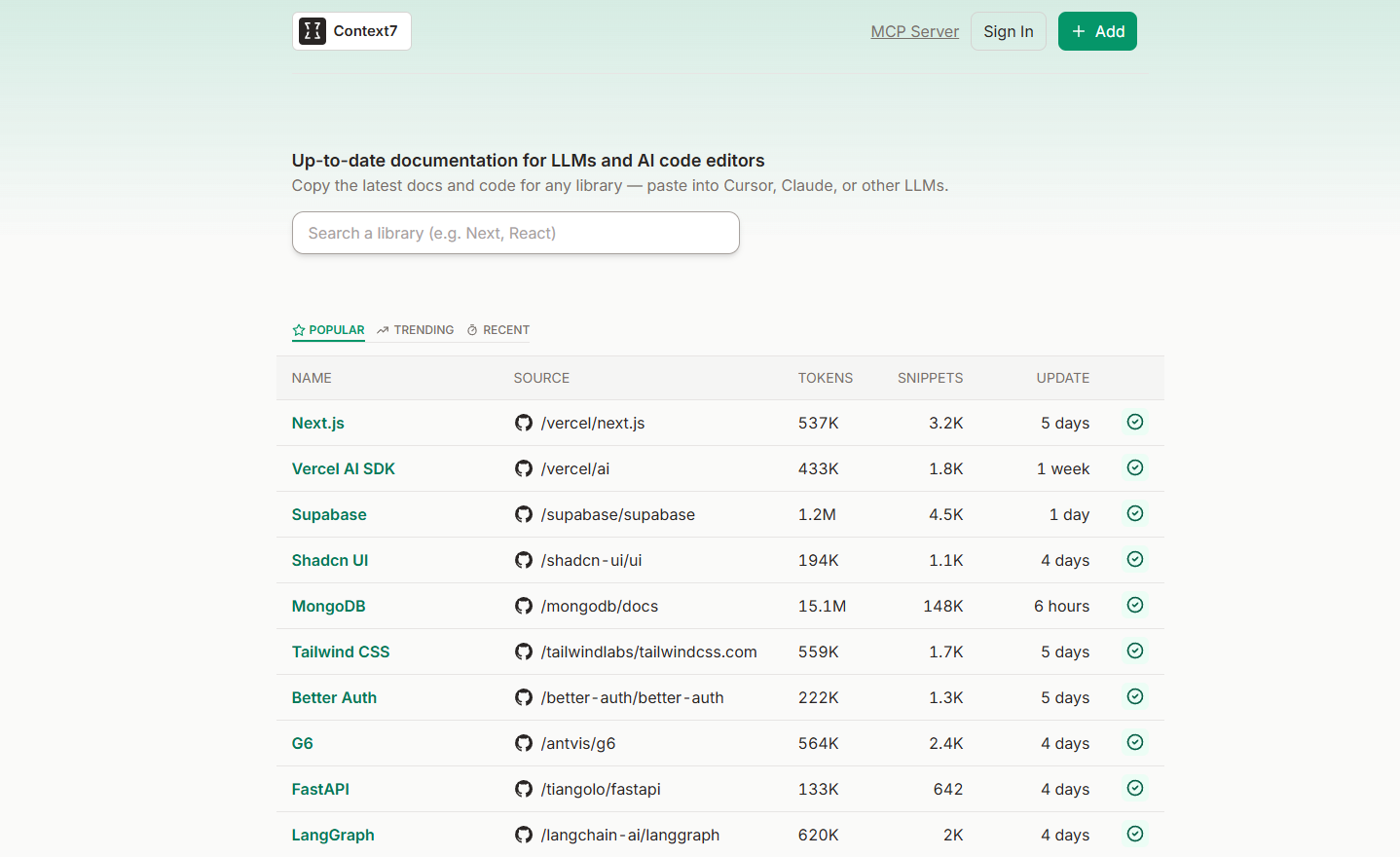
Task: Open the Next.js library link
Action: click(x=318, y=423)
